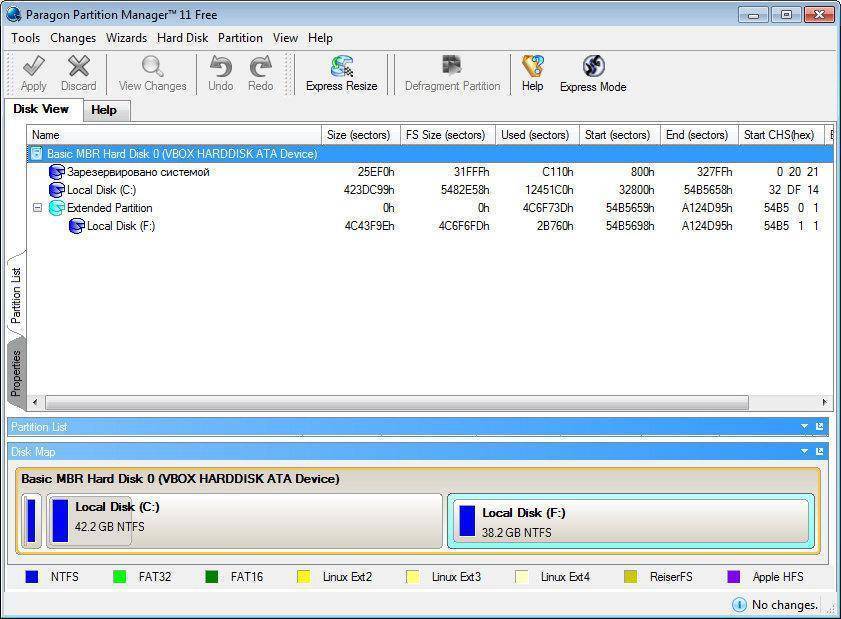Open the Wizards menu
The width and height of the screenshot is (841, 619).
point(126,38)
